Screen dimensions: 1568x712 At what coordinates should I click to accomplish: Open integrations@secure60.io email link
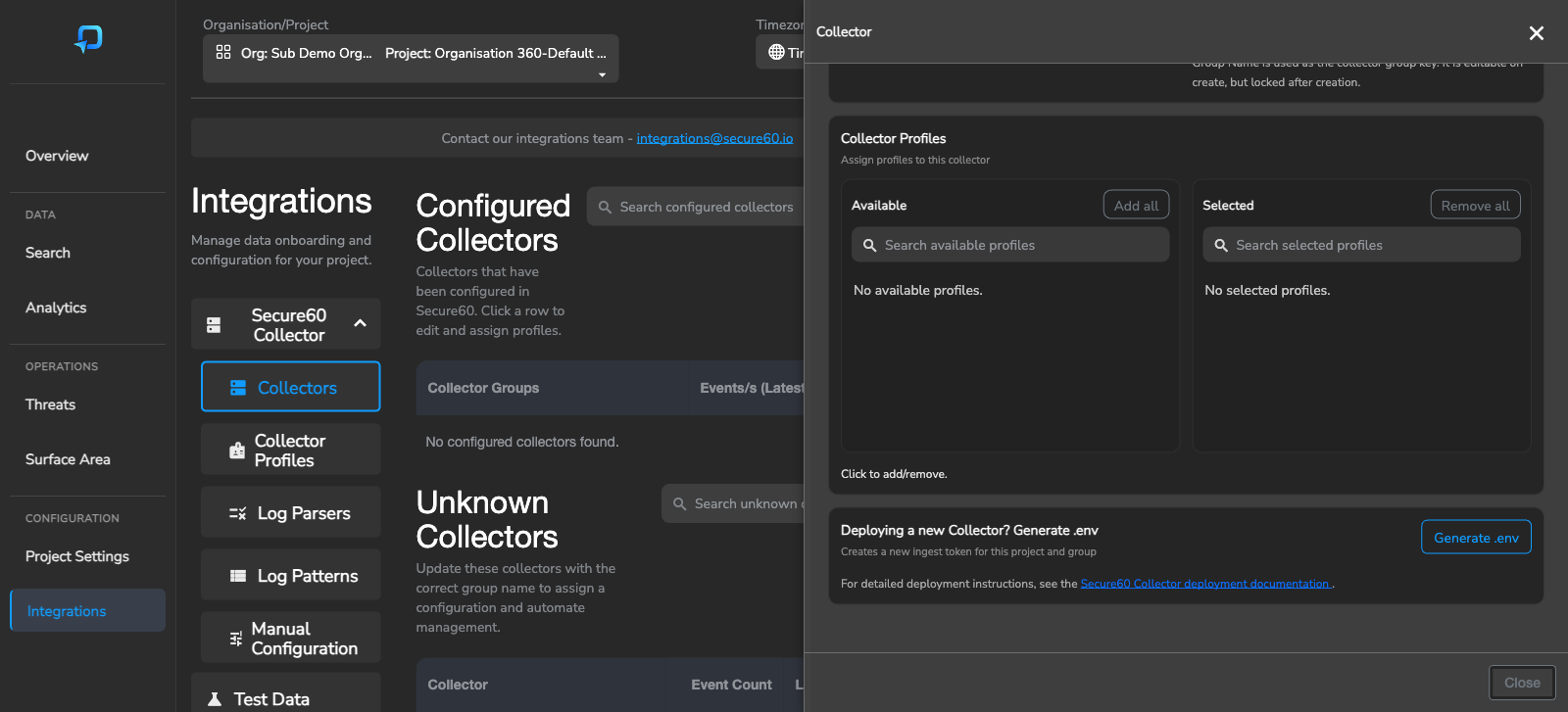[x=714, y=138]
